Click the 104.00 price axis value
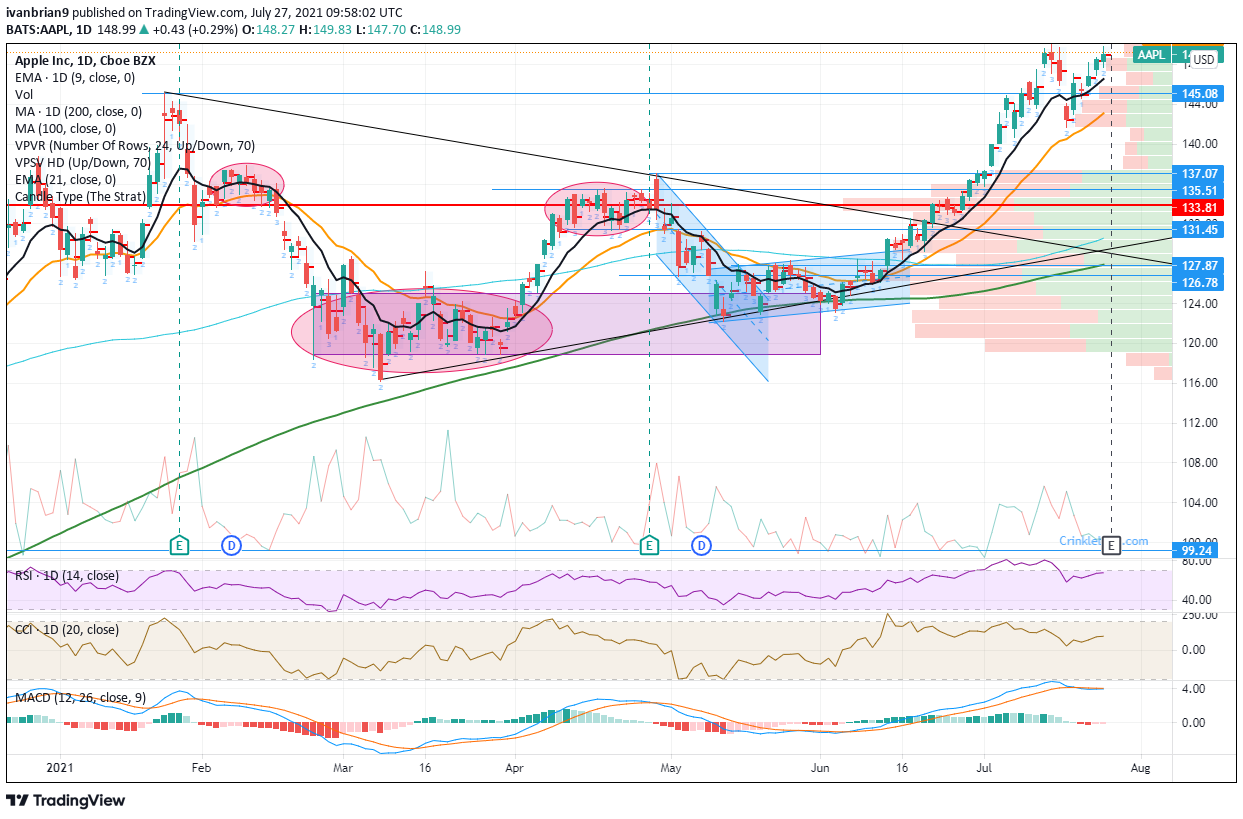This screenshot has height=819, width=1243. pyautogui.click(x=1198, y=503)
